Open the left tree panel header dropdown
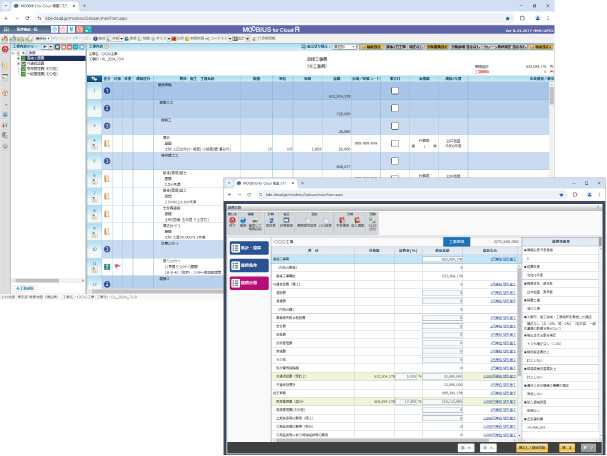Screen dimensions: 607x456 51,46
